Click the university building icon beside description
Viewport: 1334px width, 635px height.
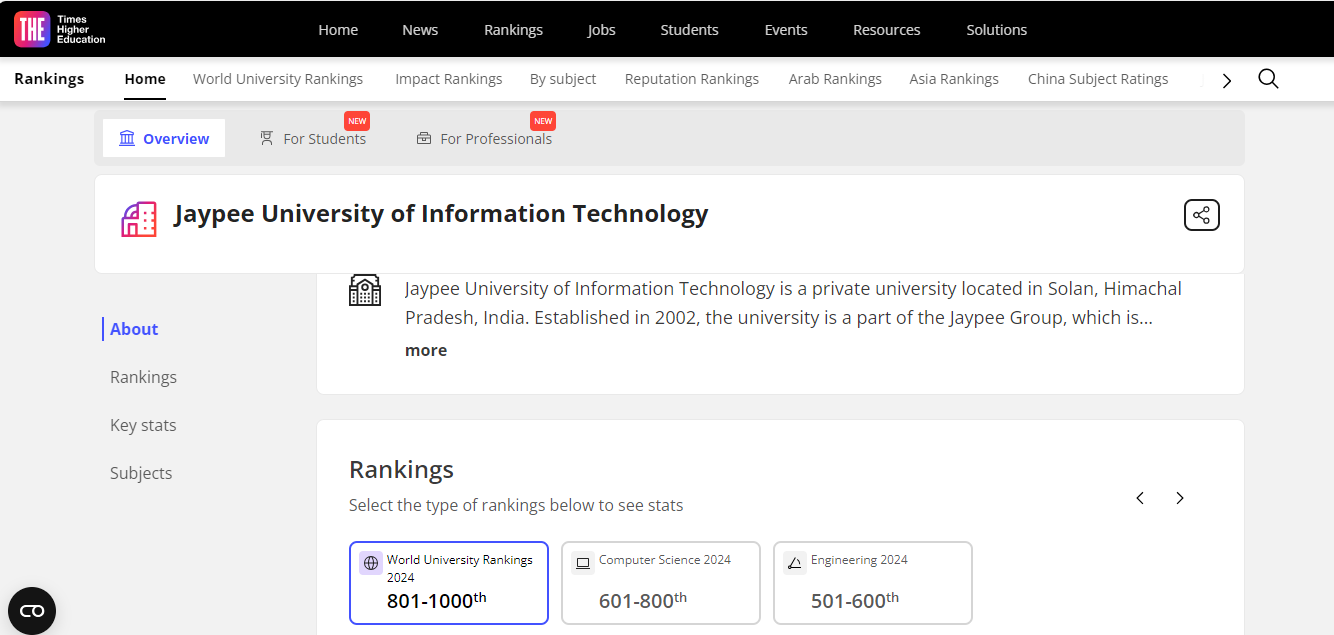point(365,290)
